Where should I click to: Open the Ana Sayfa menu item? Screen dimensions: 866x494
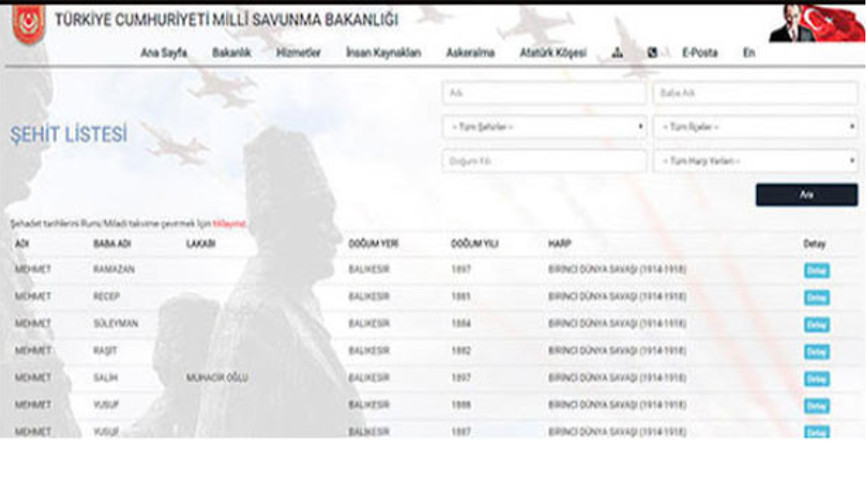click(x=163, y=53)
